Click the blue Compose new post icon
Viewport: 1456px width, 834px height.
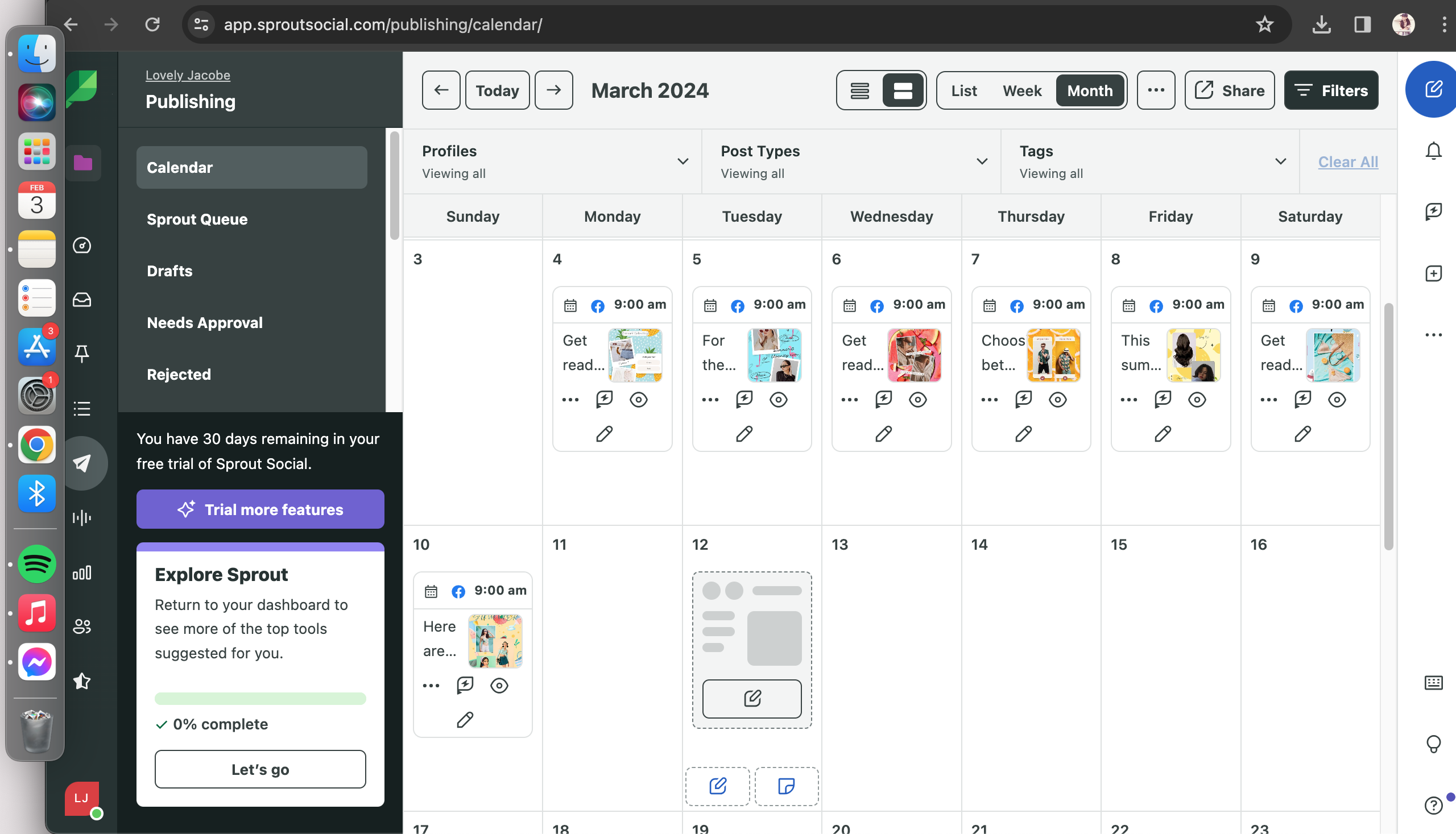tap(1433, 89)
